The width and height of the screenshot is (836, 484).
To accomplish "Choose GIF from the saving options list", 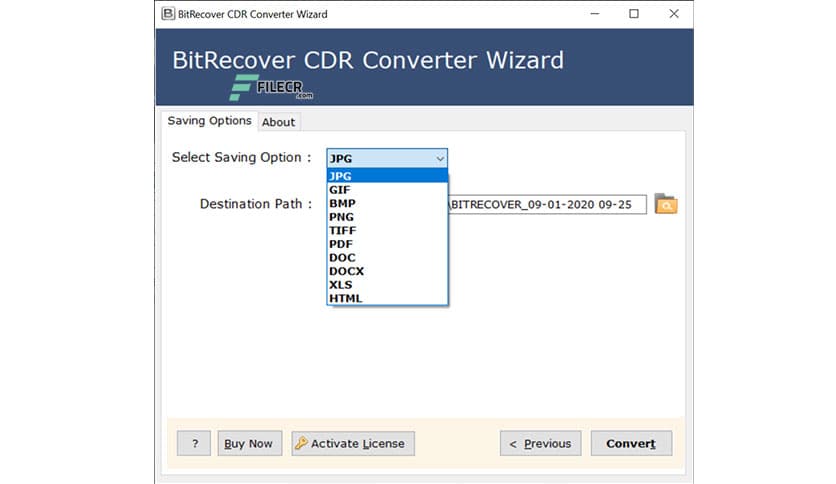I will (x=387, y=190).
